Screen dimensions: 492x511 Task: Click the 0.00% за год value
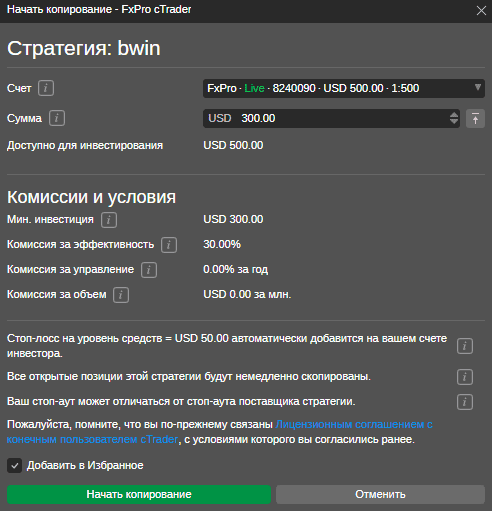tap(236, 269)
